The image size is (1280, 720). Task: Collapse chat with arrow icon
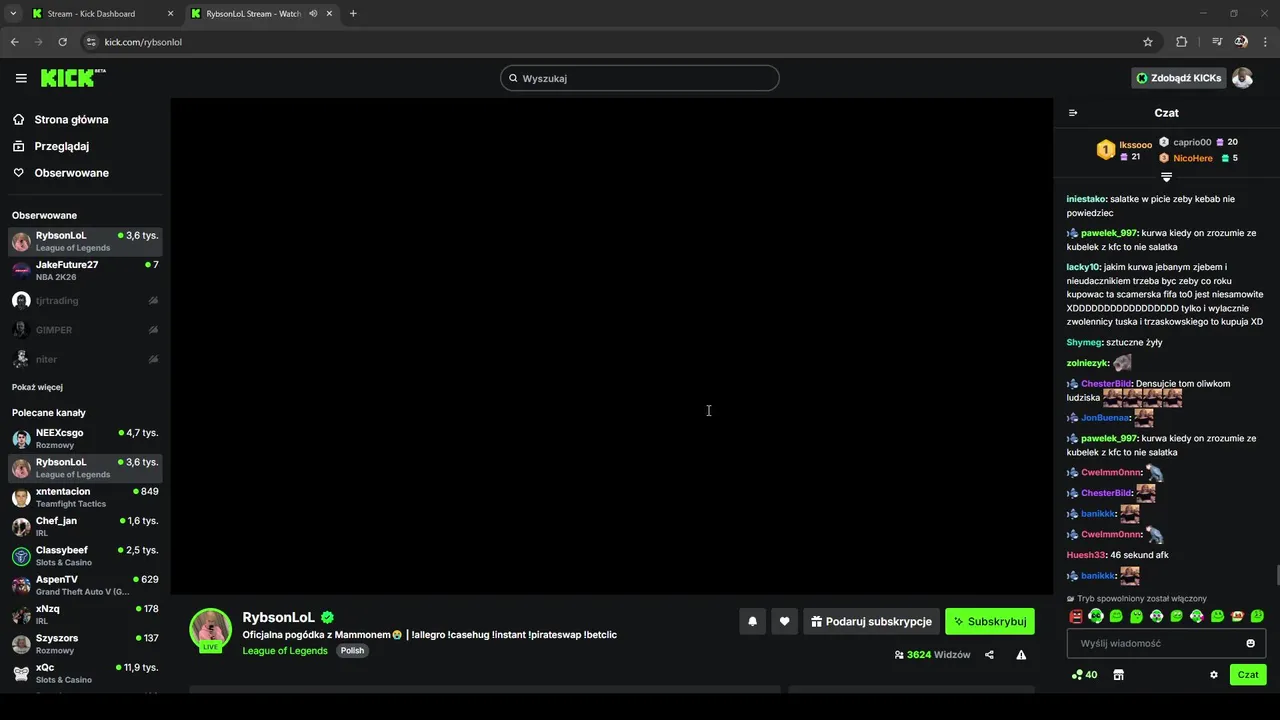(x=1073, y=113)
